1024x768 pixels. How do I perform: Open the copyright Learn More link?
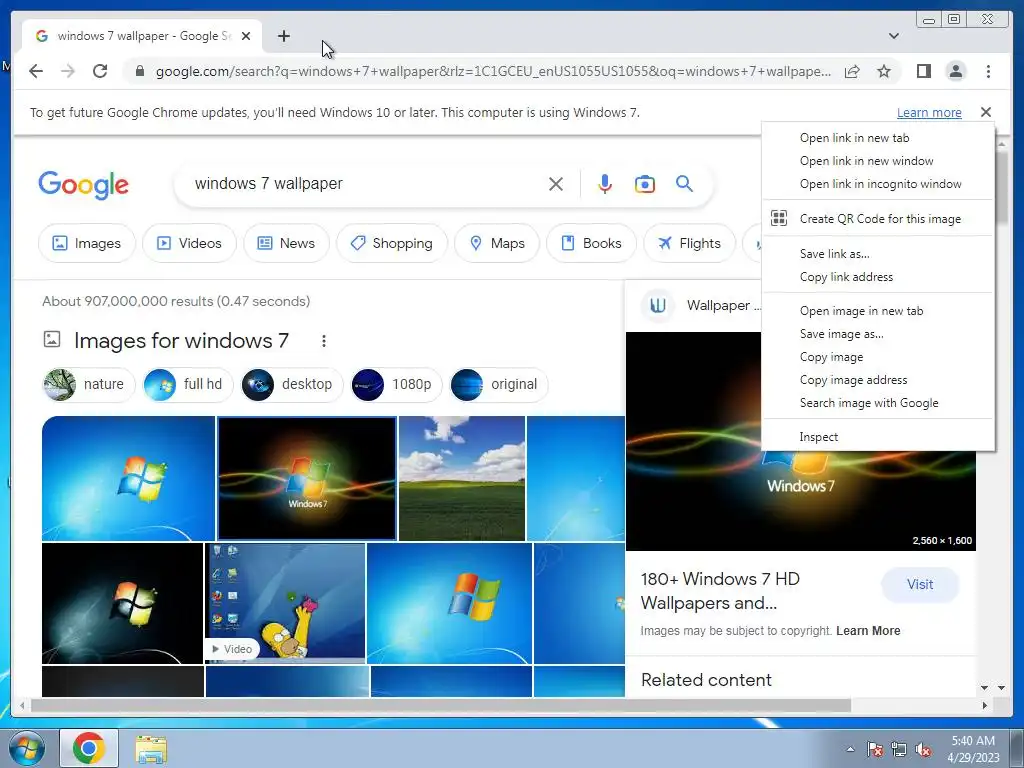pos(868,631)
